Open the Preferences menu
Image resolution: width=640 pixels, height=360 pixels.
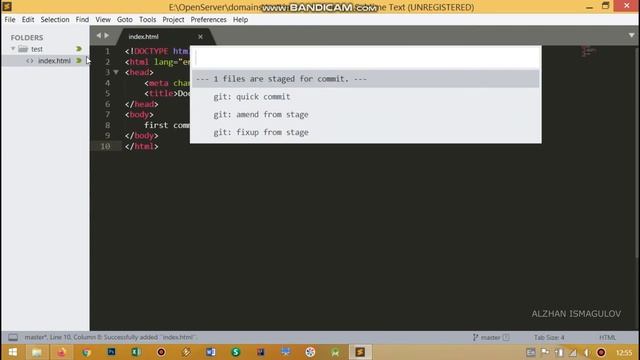208,20
